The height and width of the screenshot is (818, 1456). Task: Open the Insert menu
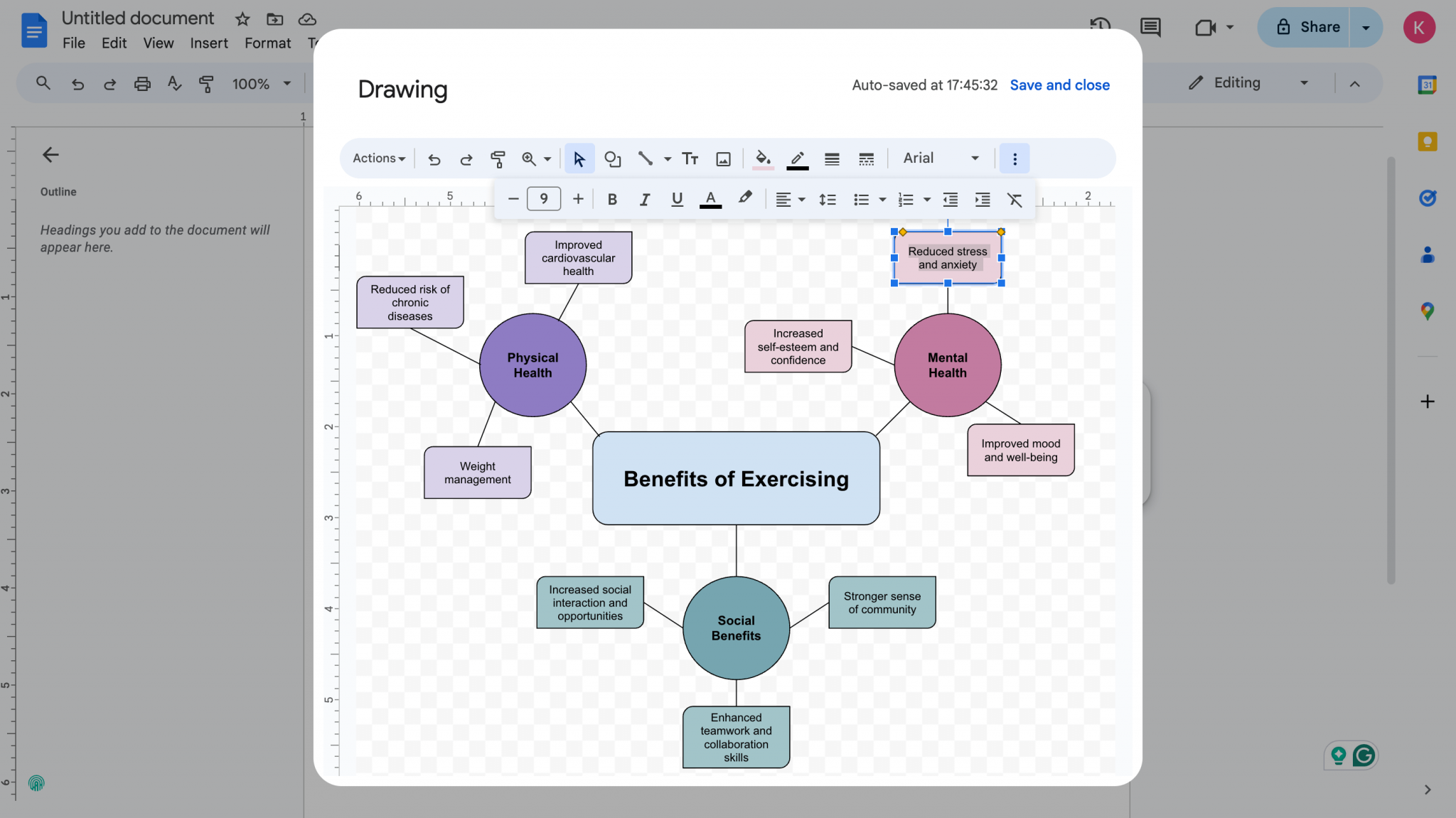pos(208,43)
